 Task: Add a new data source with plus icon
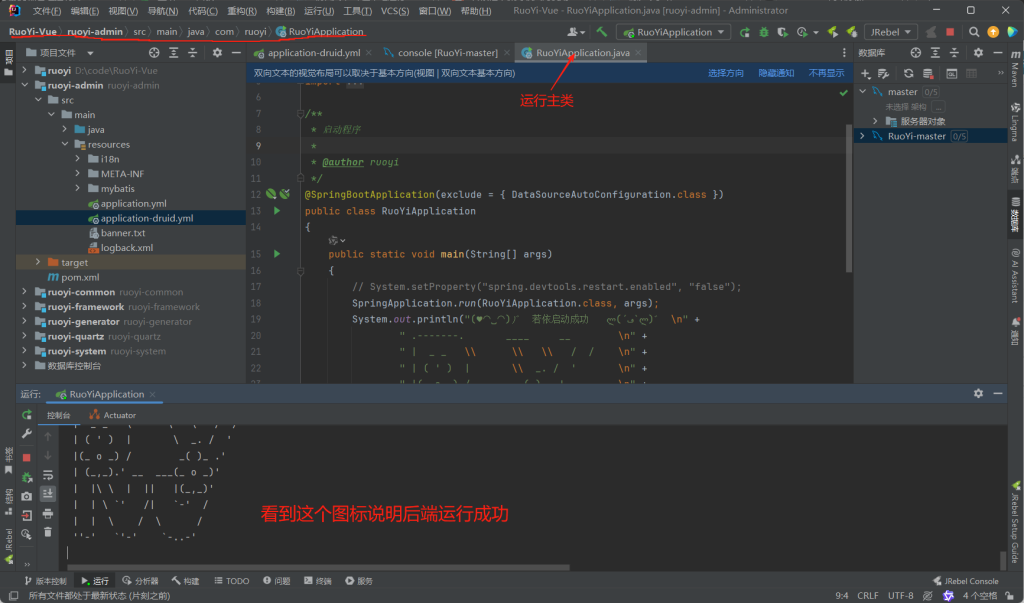pyautogui.click(x=865, y=74)
